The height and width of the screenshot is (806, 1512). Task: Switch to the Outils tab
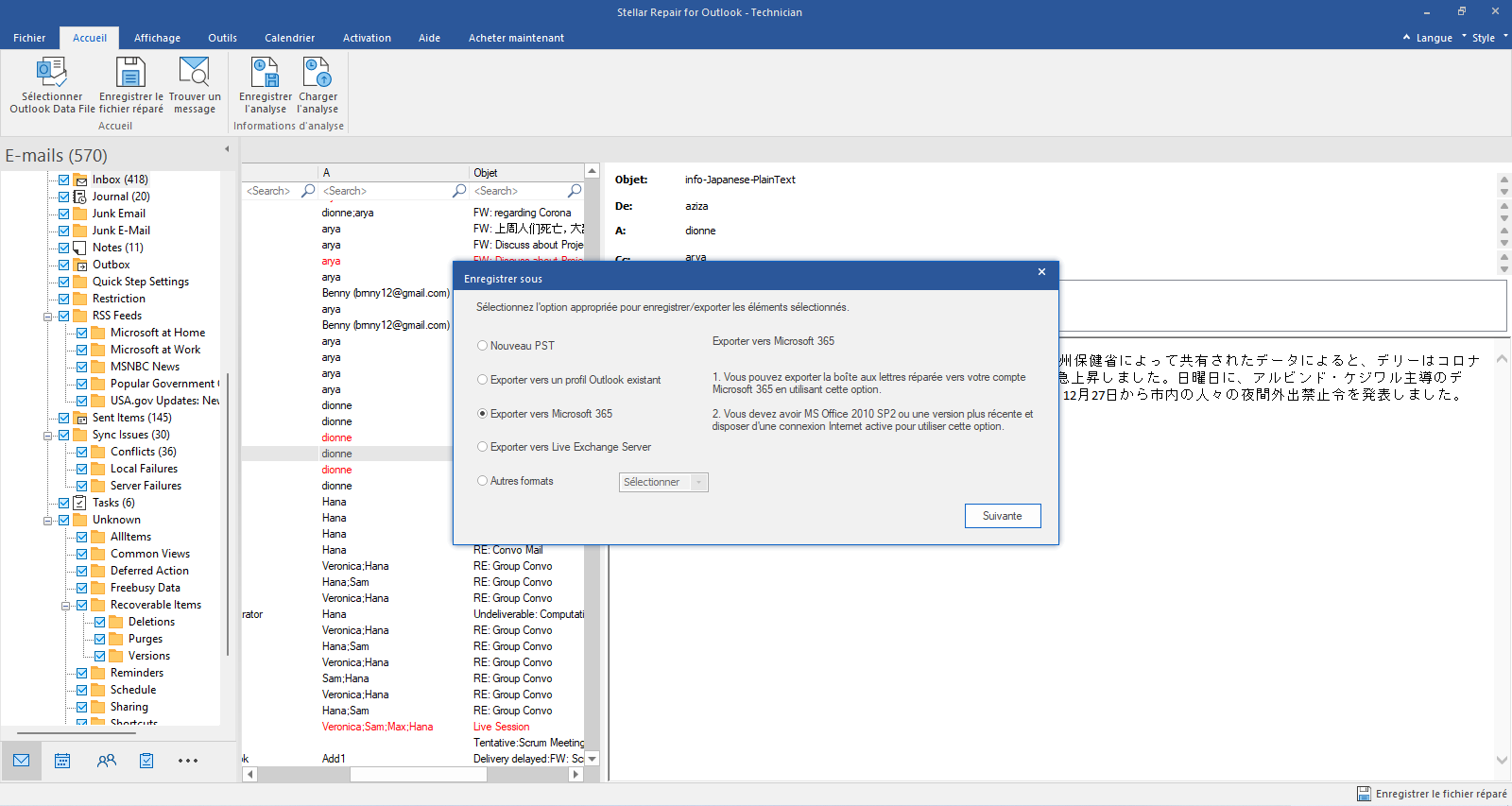[x=222, y=38]
